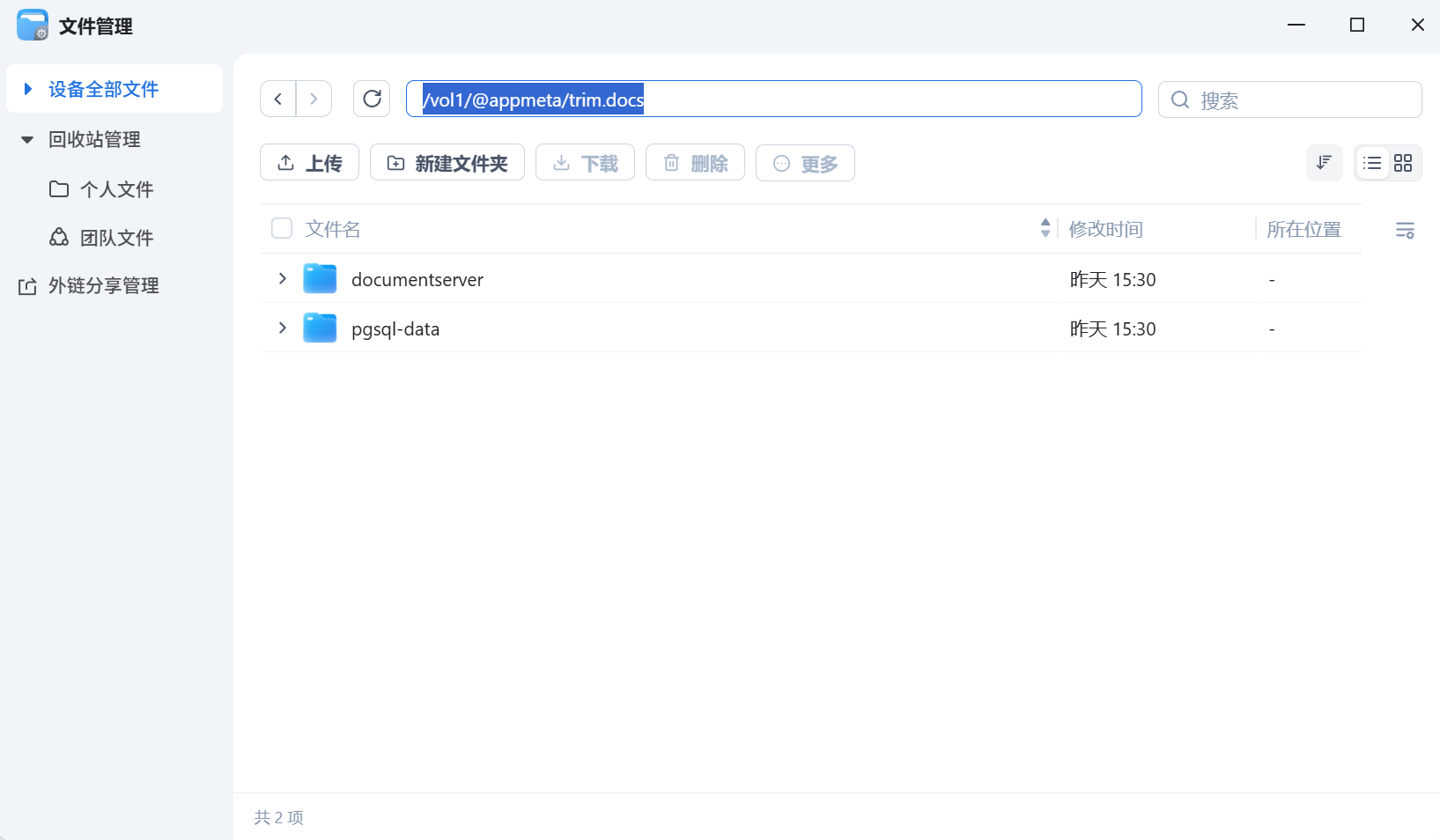
Task: Click the descending sort icon above the file list
Action: 1325,163
